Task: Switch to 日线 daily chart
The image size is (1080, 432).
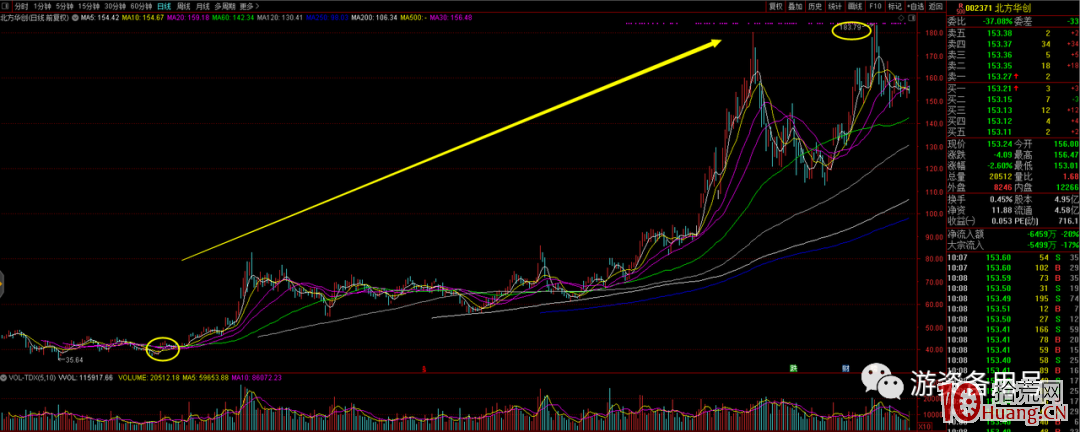Action: (x=165, y=6)
